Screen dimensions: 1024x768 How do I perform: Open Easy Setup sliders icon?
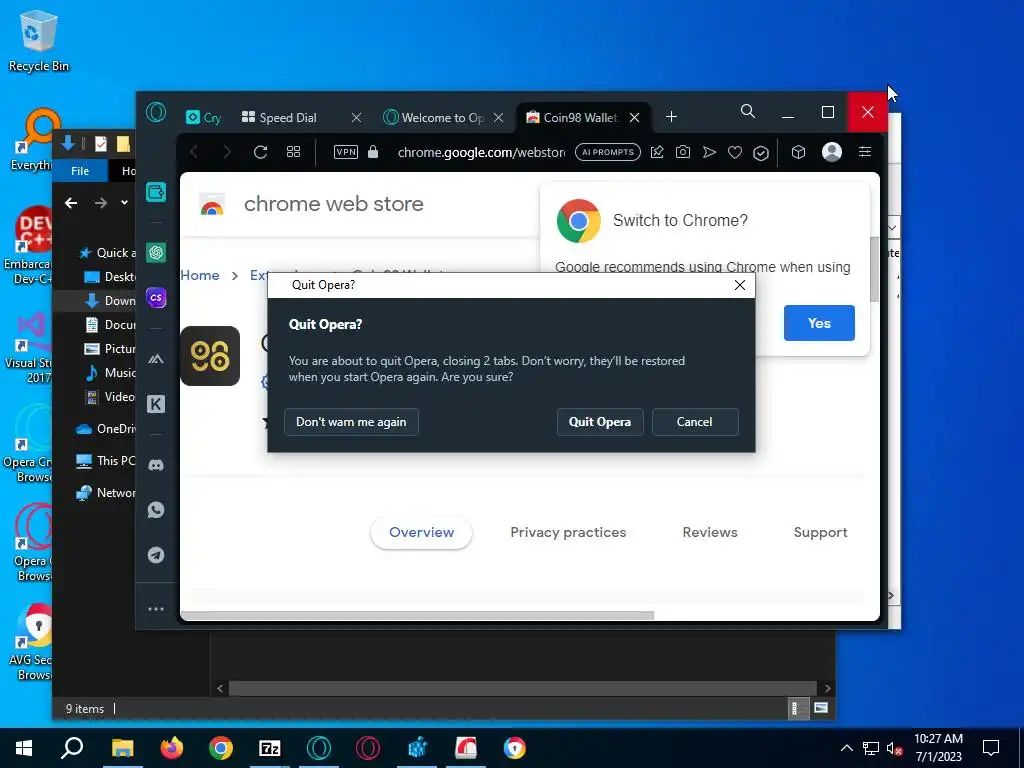click(x=865, y=152)
